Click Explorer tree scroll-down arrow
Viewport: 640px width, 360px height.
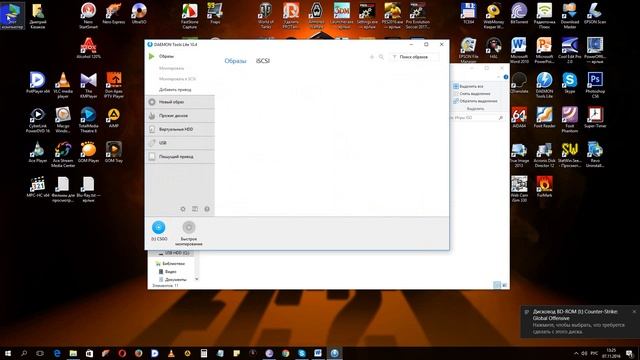tap(197, 279)
